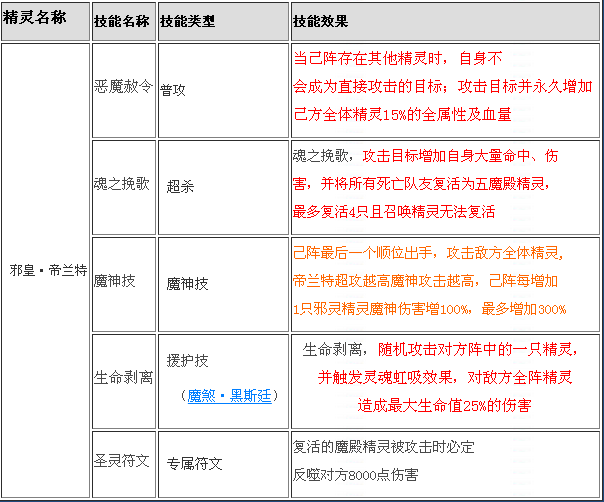Select the 生命剥离 skill name cell

124,381
